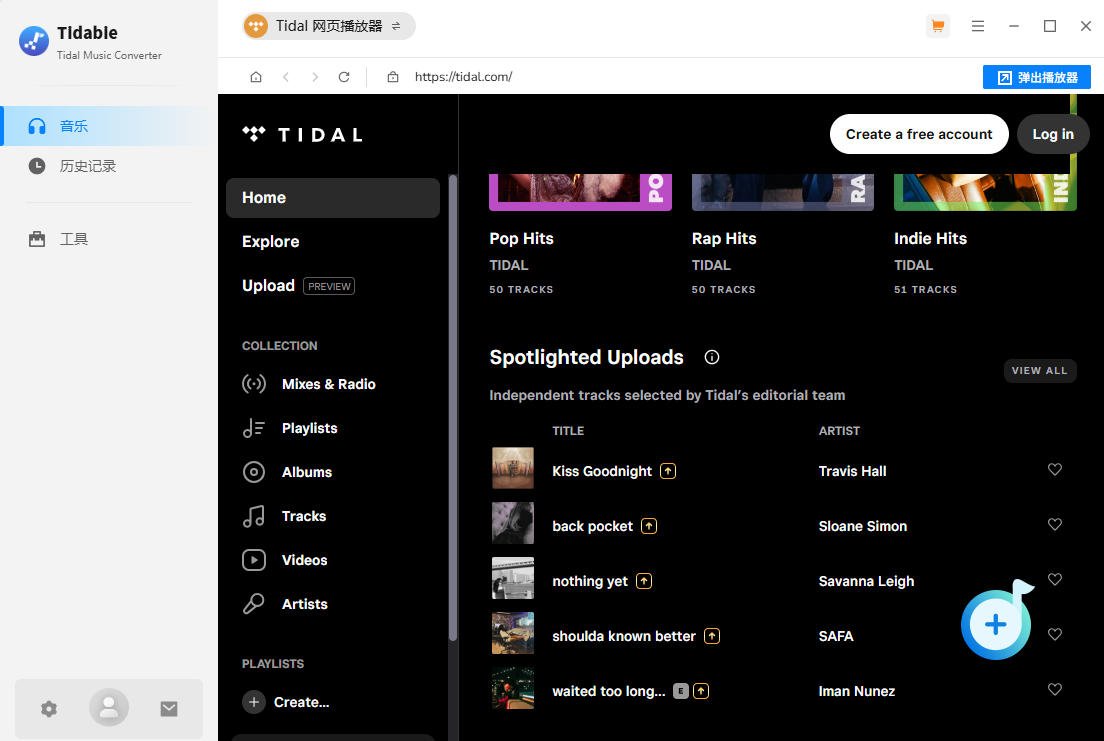The height and width of the screenshot is (741, 1104).
Task: Favorite nothing yet with its heart icon
Action: point(1055,580)
